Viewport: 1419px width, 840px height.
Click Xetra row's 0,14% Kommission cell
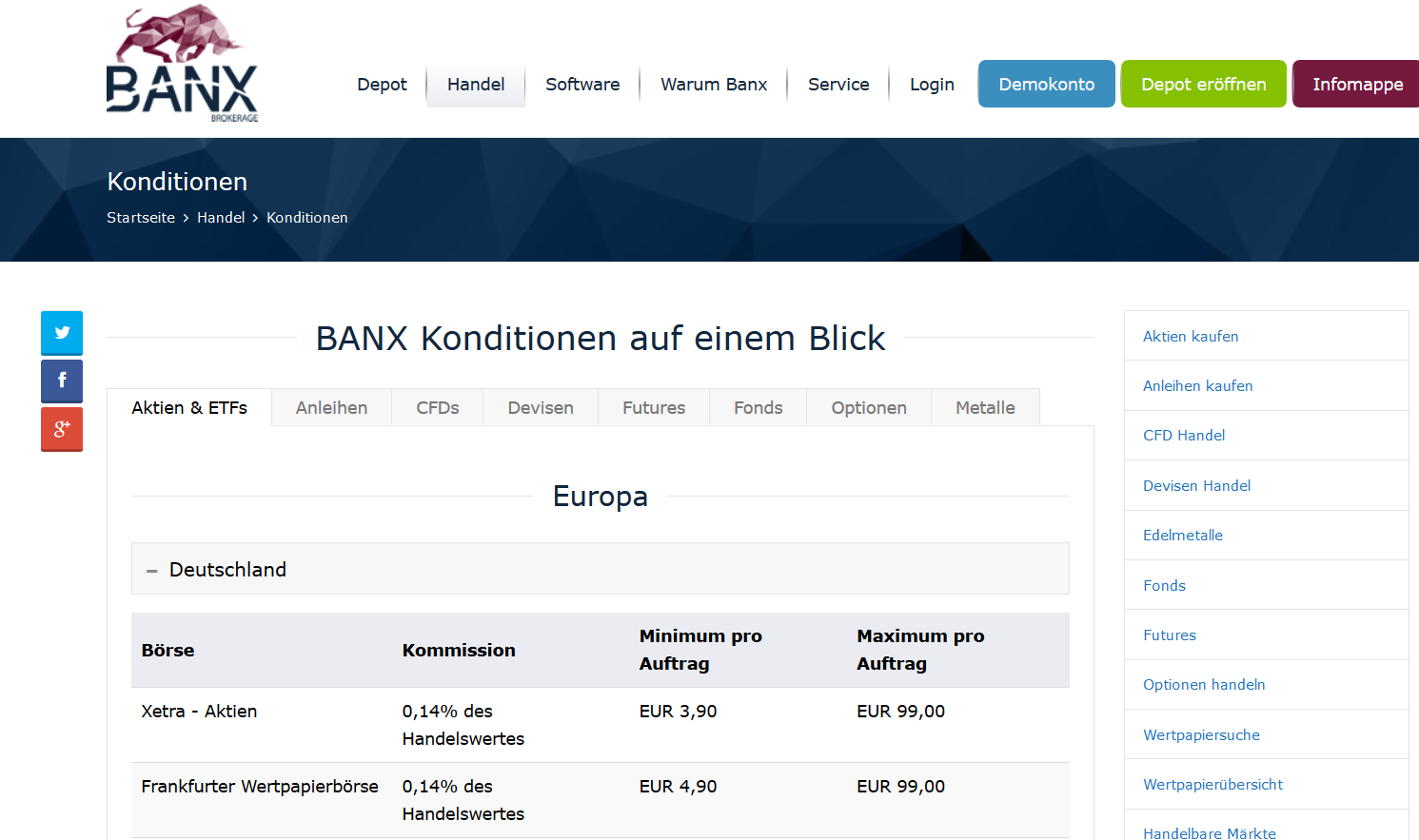pyautogui.click(x=463, y=725)
